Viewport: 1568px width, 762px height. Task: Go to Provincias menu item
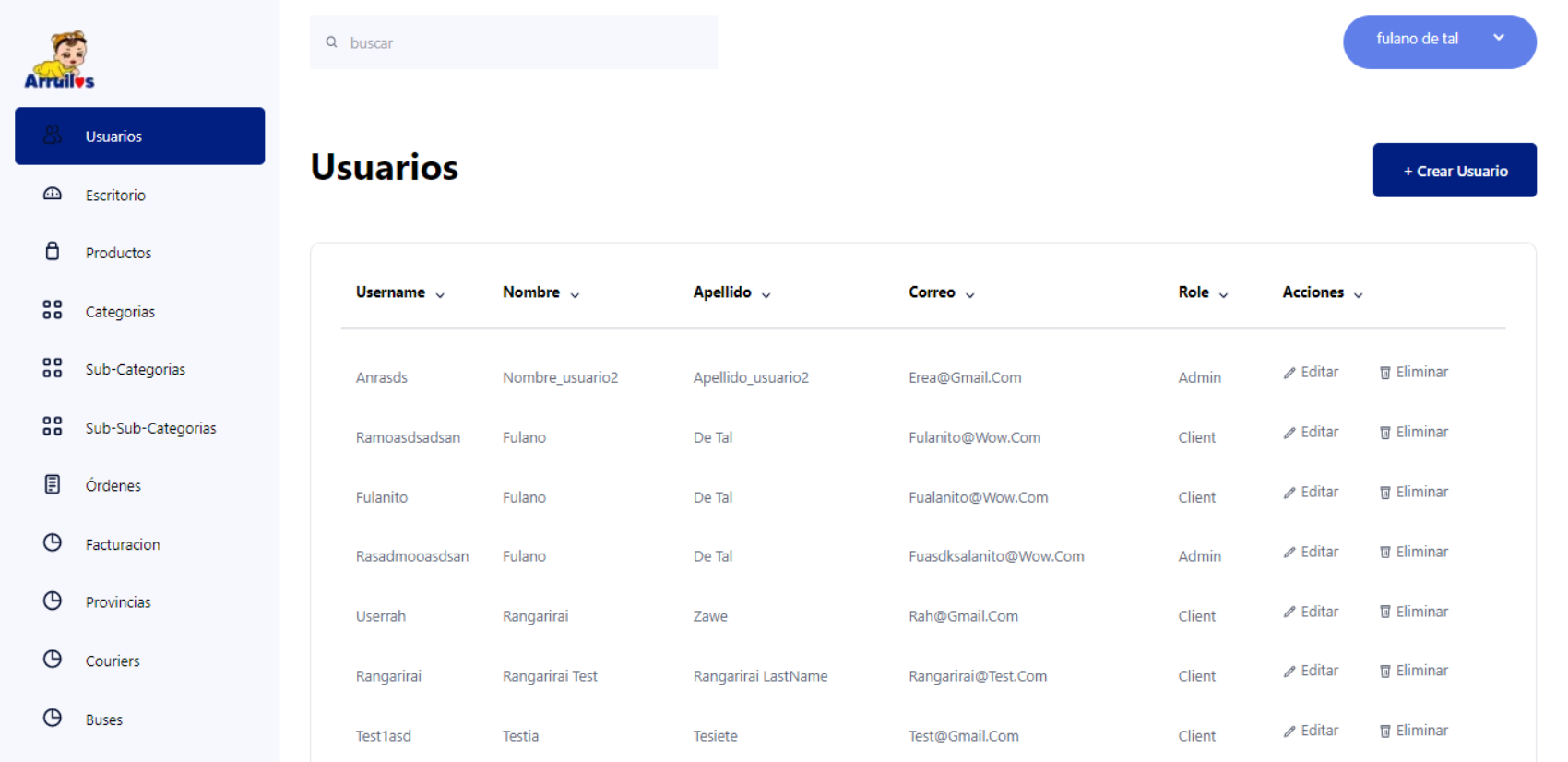coord(118,602)
